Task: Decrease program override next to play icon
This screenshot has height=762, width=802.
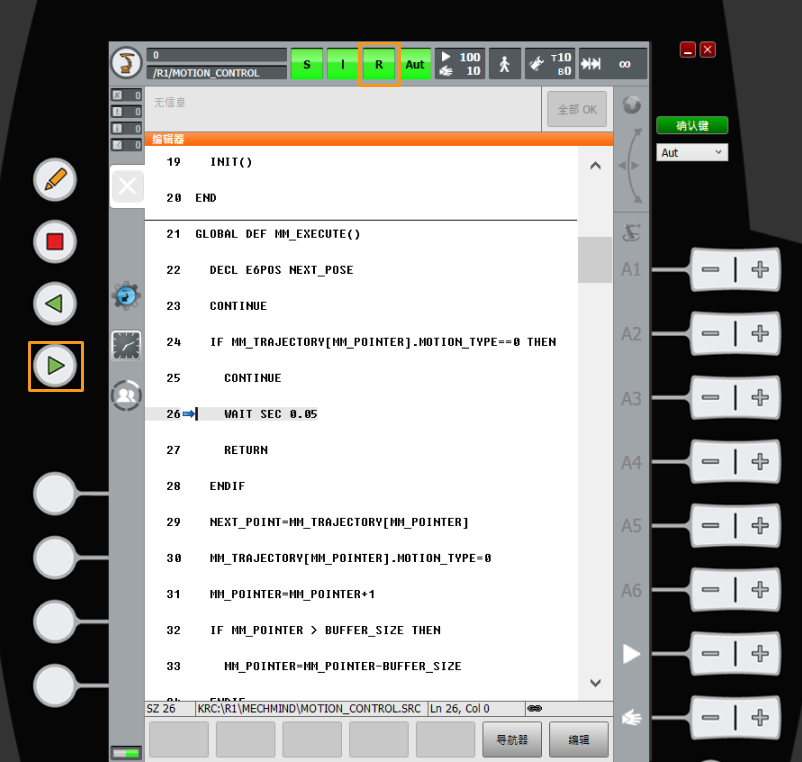Action: (710, 653)
